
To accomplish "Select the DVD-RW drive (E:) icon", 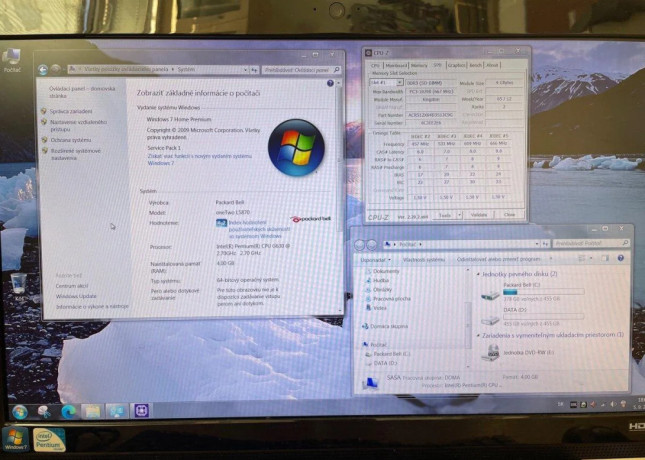I will 490,353.
